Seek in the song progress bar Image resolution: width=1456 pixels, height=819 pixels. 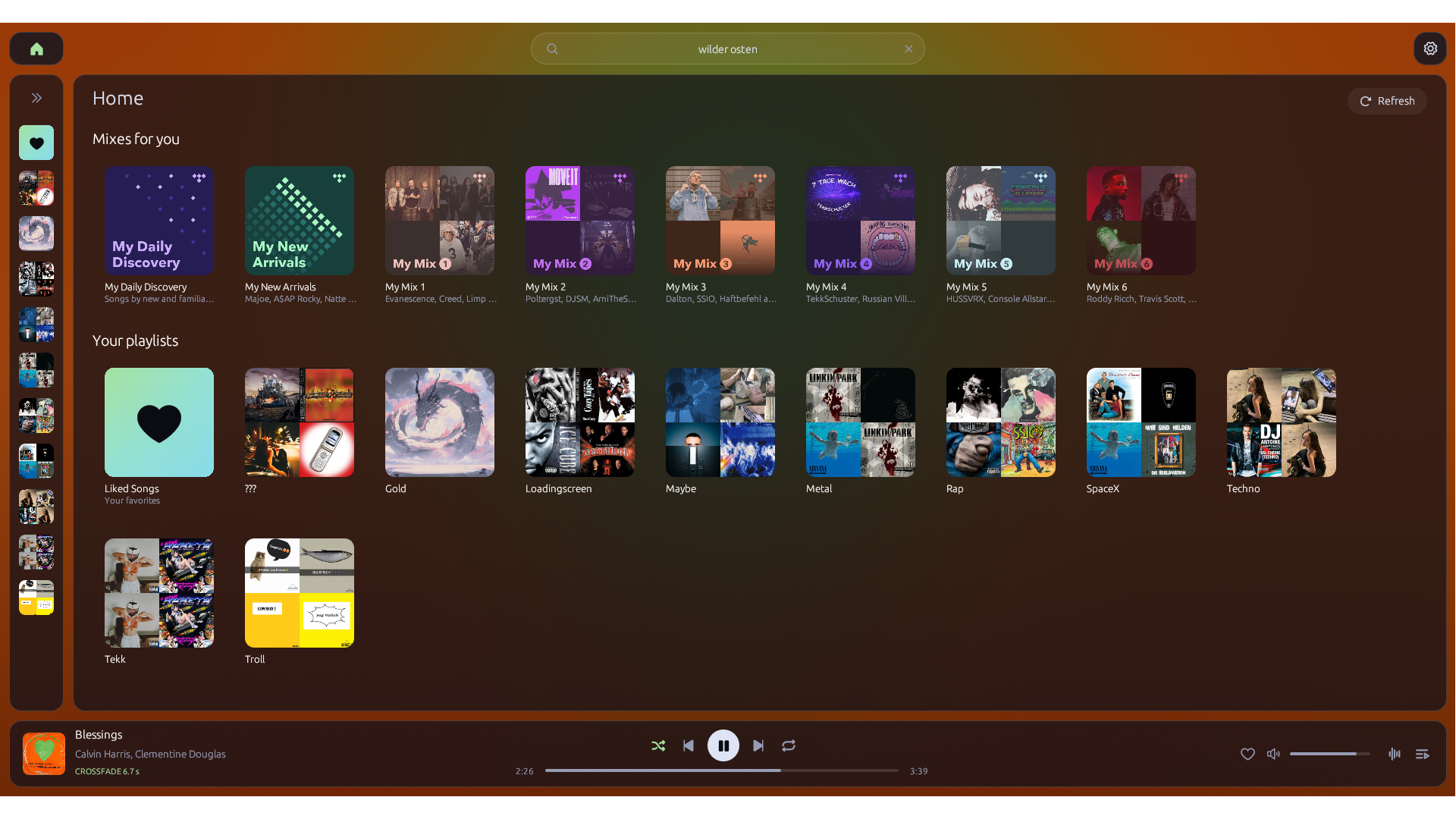(x=721, y=770)
